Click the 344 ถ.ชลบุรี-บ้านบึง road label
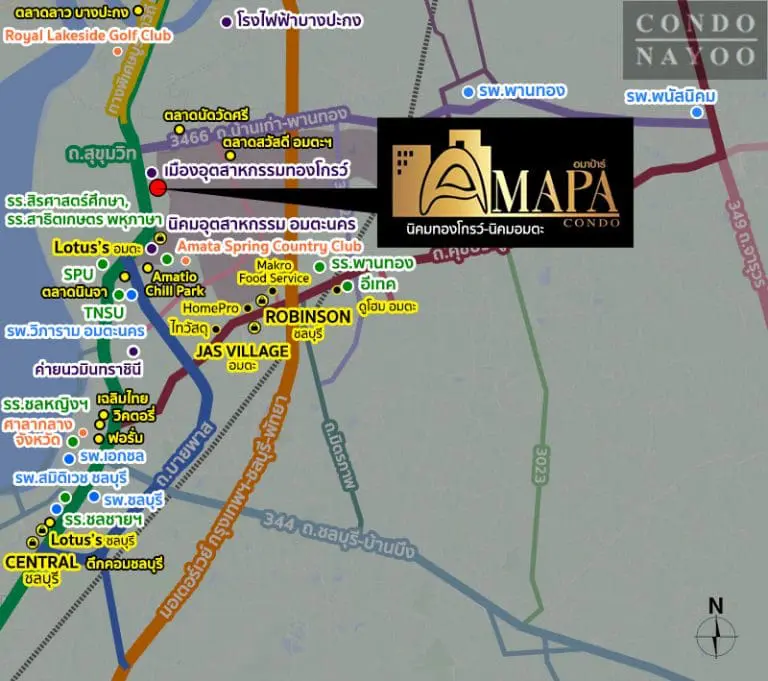This screenshot has height=681, width=768. (x=339, y=535)
